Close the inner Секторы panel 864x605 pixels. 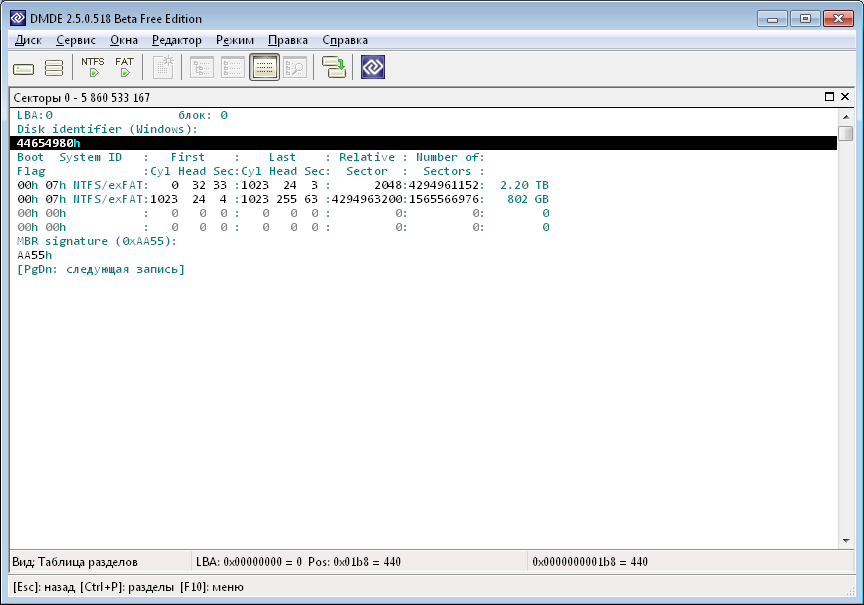click(845, 97)
